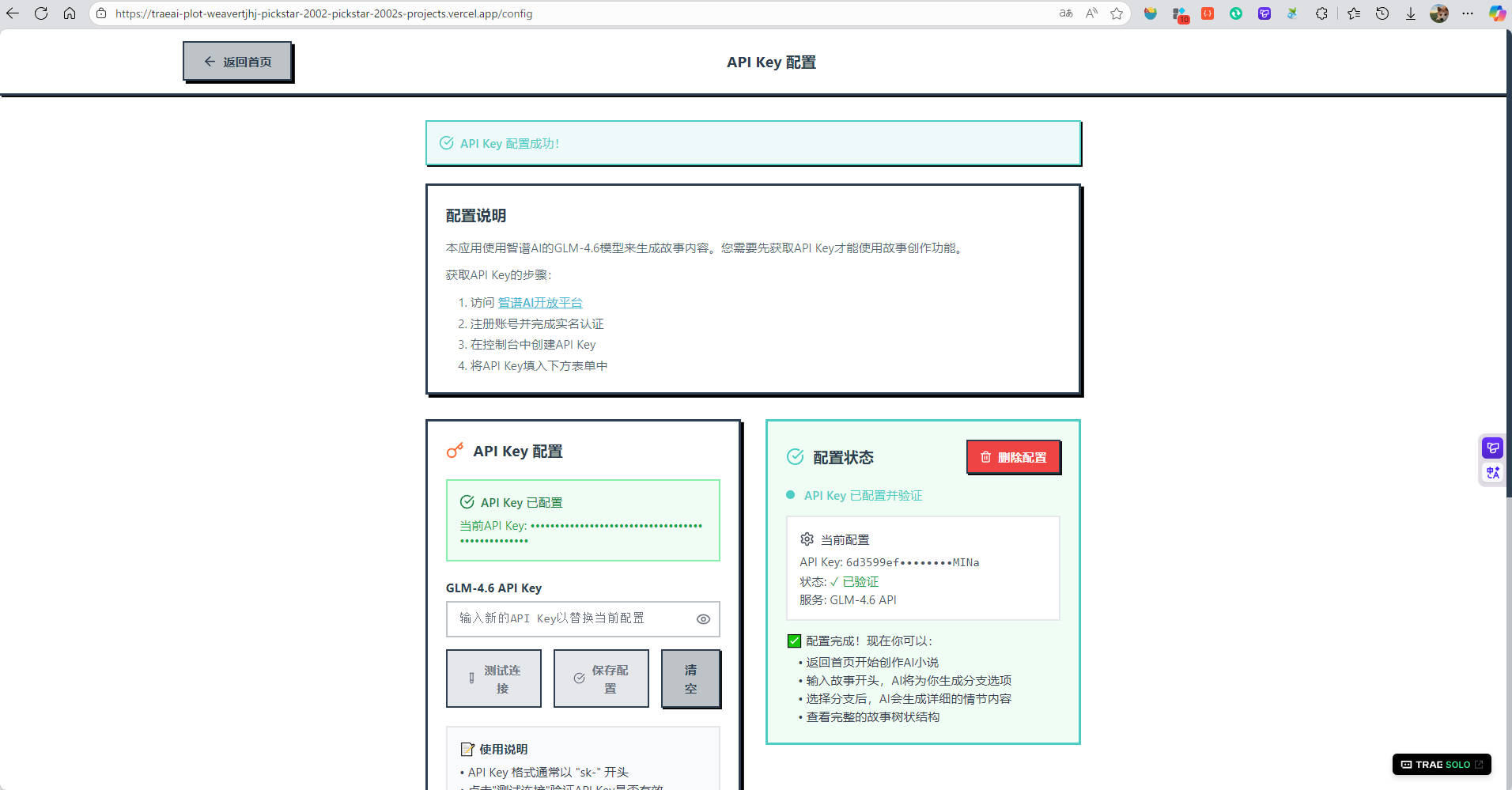Open the browser extensions puzzle icon

click(x=1321, y=13)
